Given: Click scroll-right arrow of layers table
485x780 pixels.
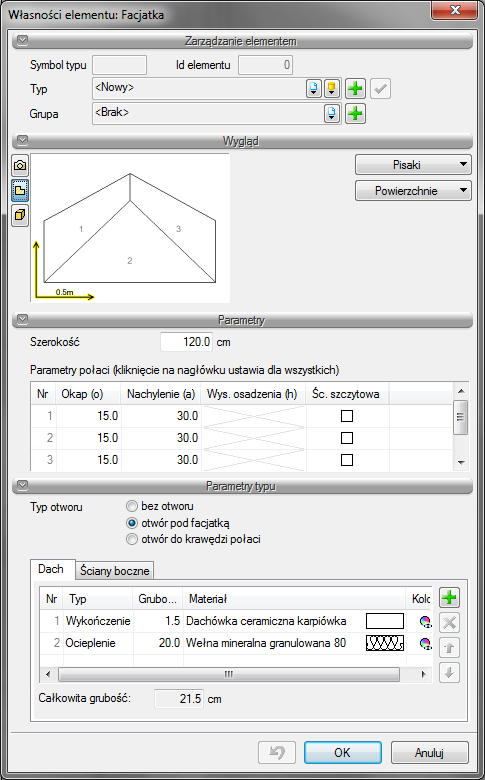Looking at the screenshot, I should (x=423, y=675).
